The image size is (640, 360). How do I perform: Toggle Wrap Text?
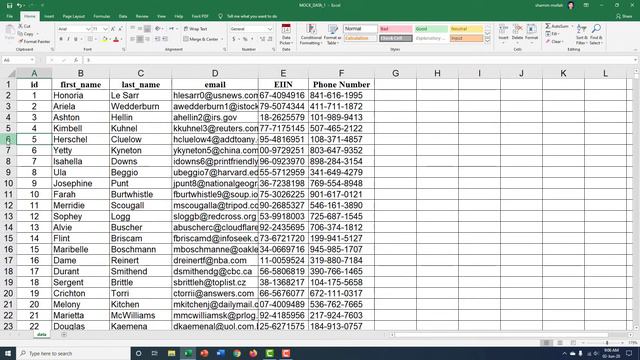[x=196, y=29]
